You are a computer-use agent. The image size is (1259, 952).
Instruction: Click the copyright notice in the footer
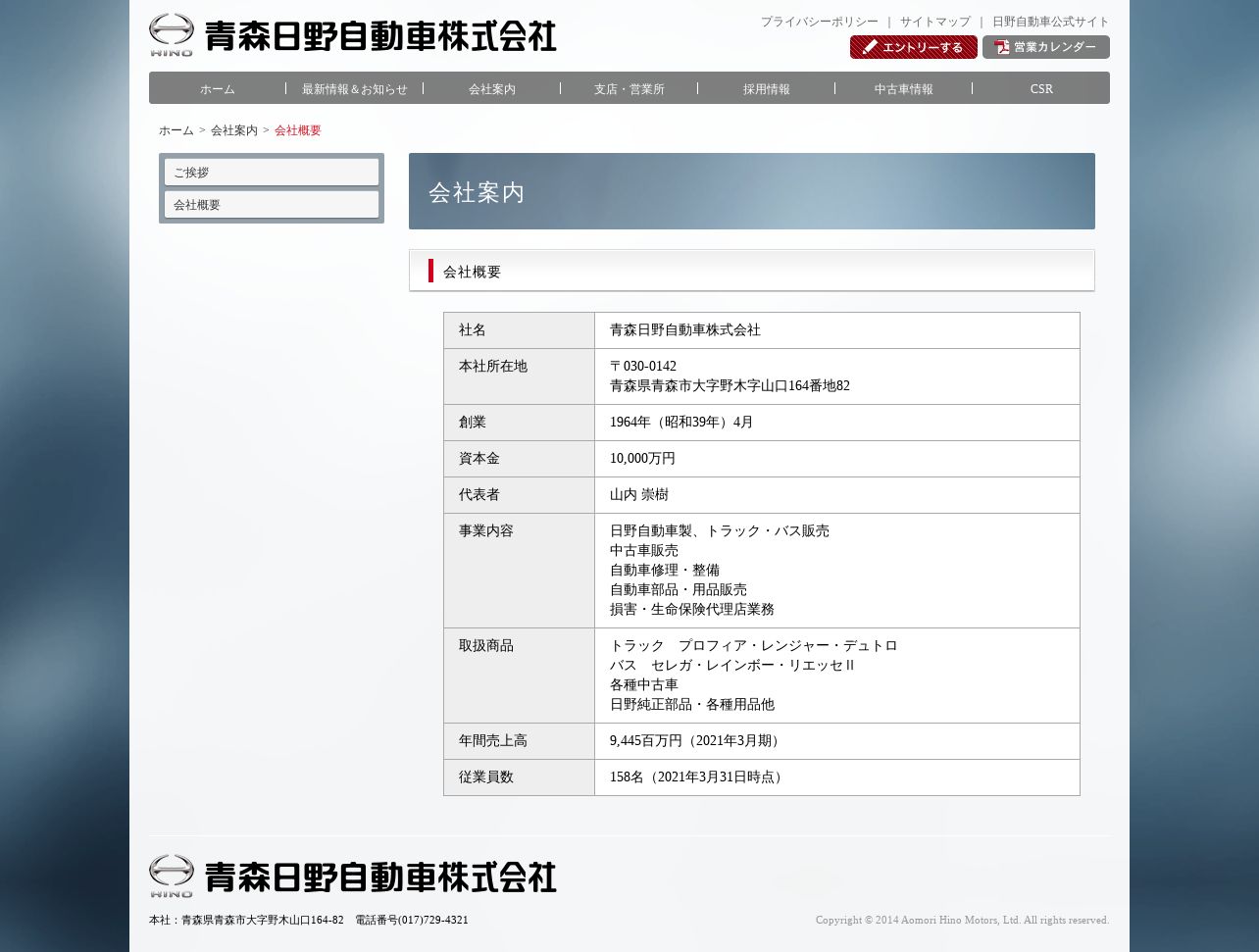(963, 921)
